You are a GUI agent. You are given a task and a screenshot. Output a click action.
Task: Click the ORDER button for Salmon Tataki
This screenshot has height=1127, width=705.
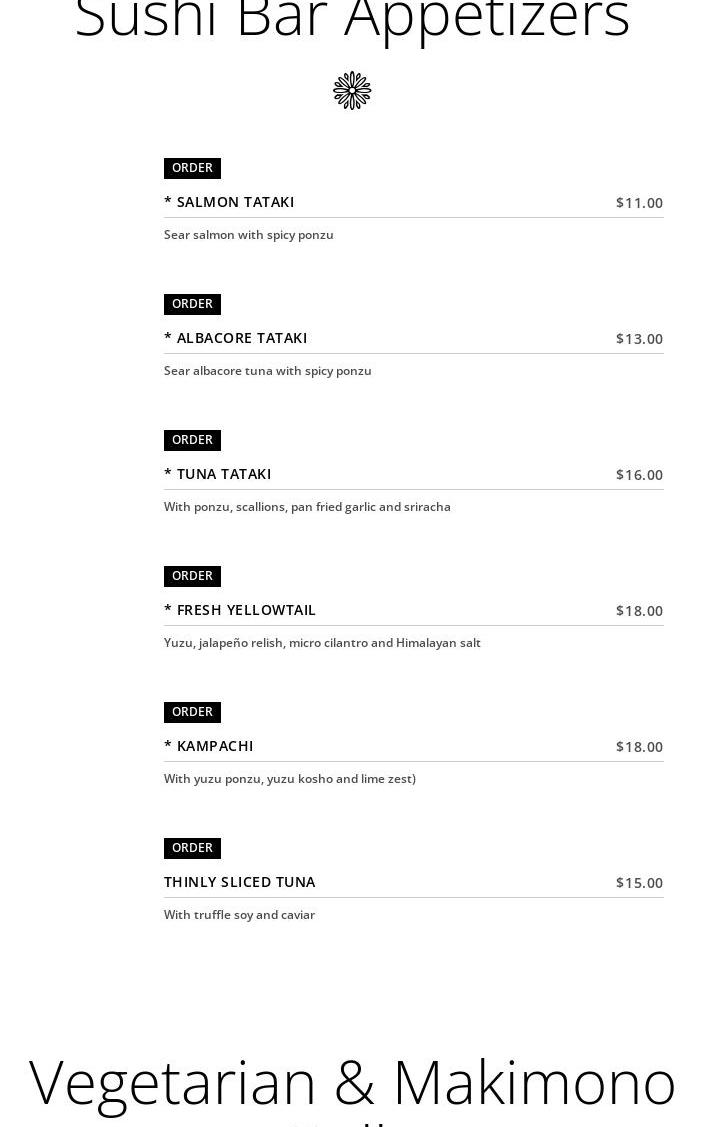click(x=192, y=168)
